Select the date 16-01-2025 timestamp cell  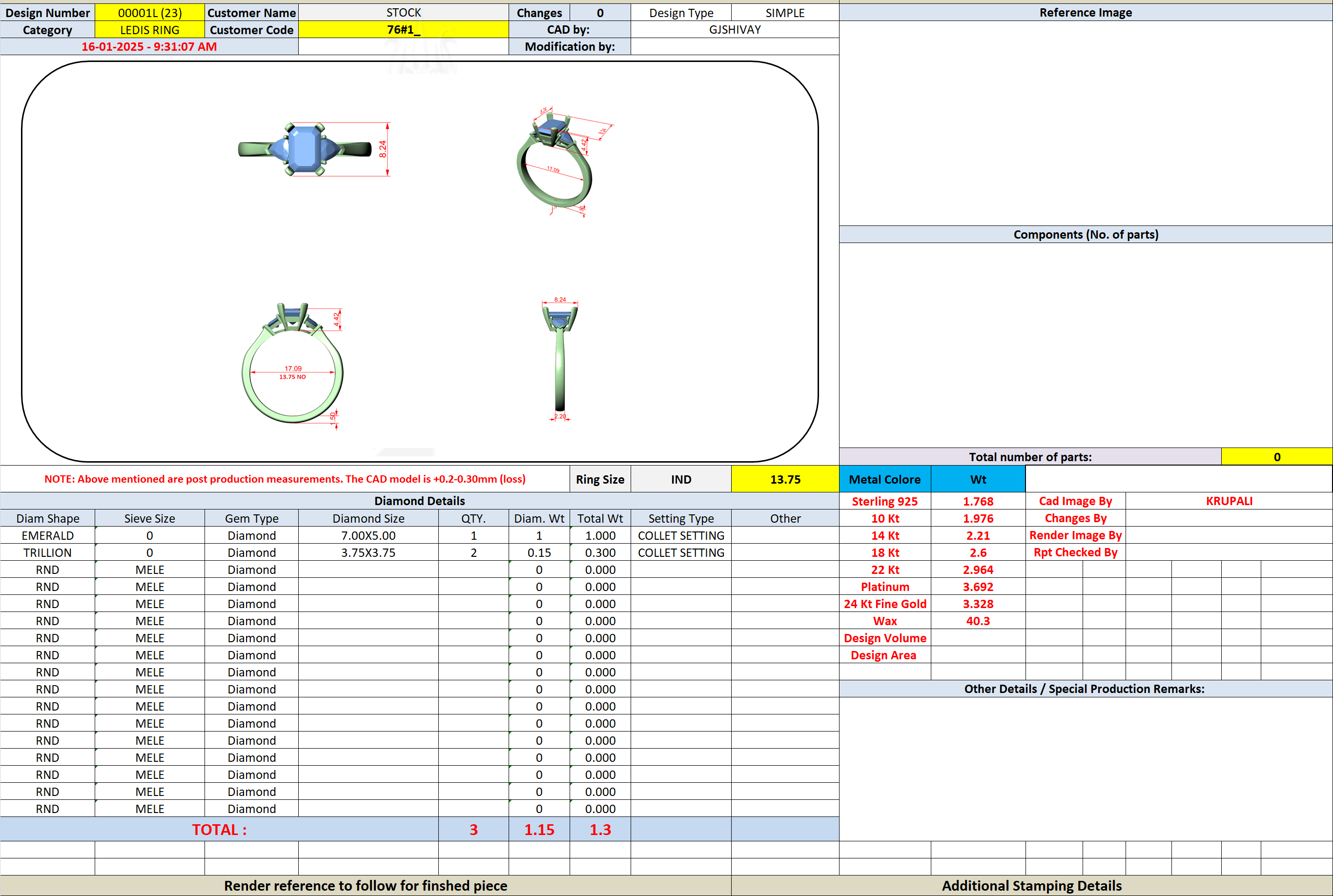point(149,47)
